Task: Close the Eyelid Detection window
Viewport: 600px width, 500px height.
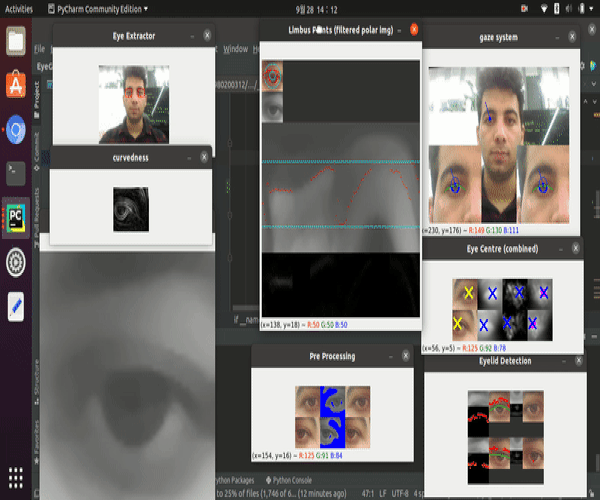Action: [x=579, y=360]
